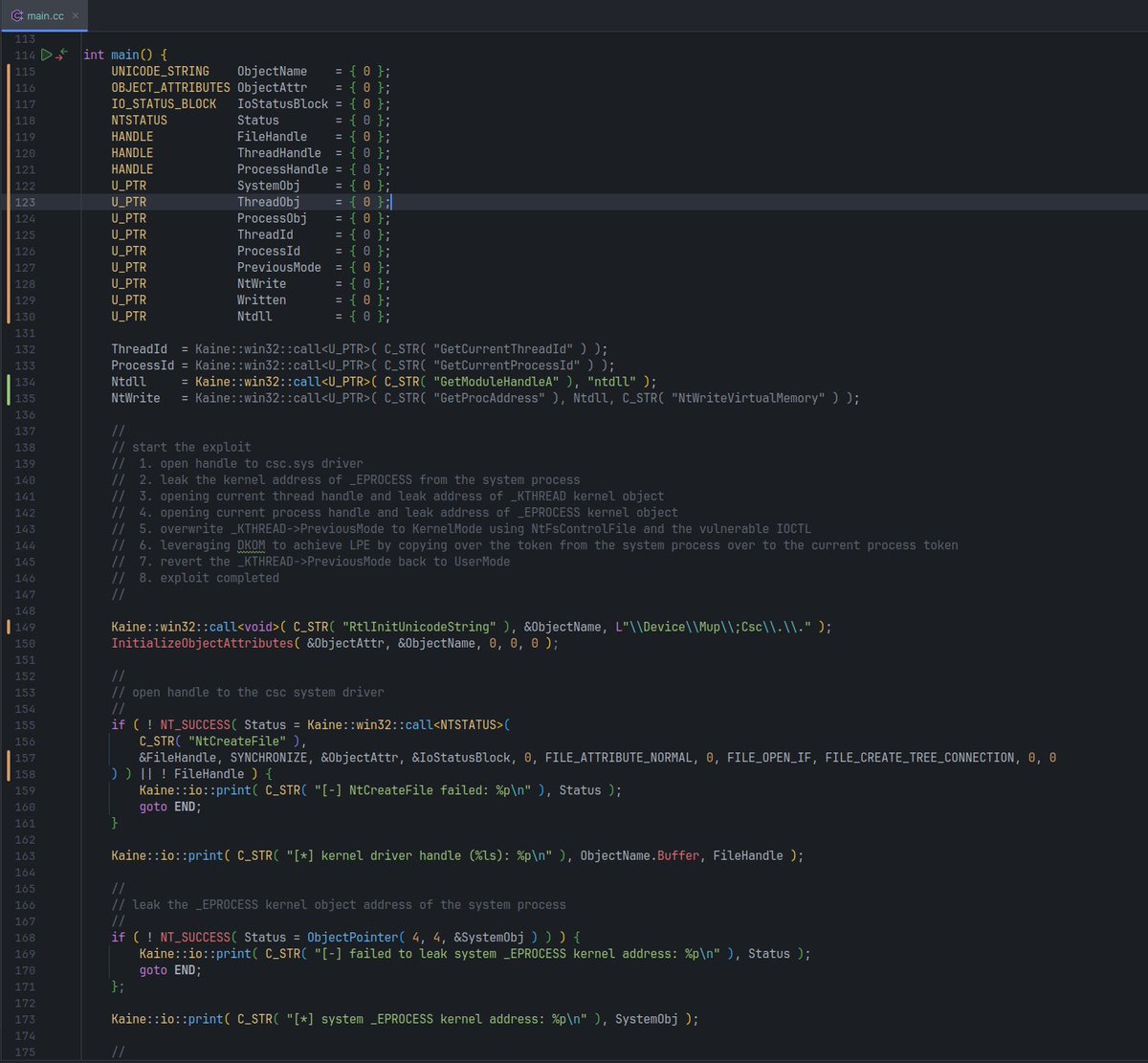Click the long orange change marker beside lines 115-130
This screenshot has height=1063, width=1148.
tap(8, 194)
